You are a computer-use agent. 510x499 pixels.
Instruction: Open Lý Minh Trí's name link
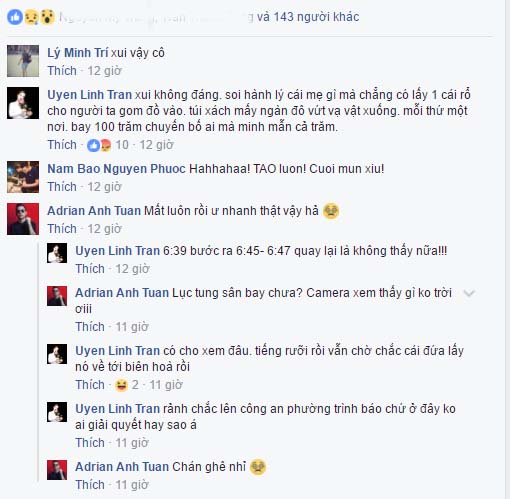78,53
